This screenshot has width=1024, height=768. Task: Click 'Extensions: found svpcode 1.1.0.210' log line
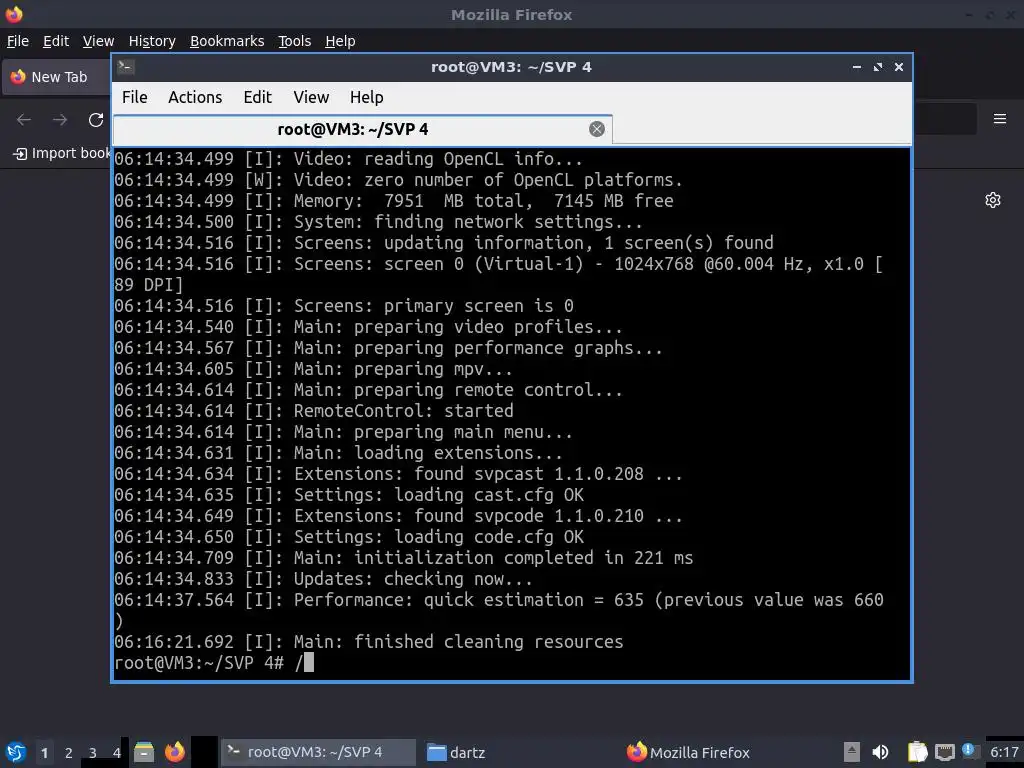pos(398,516)
